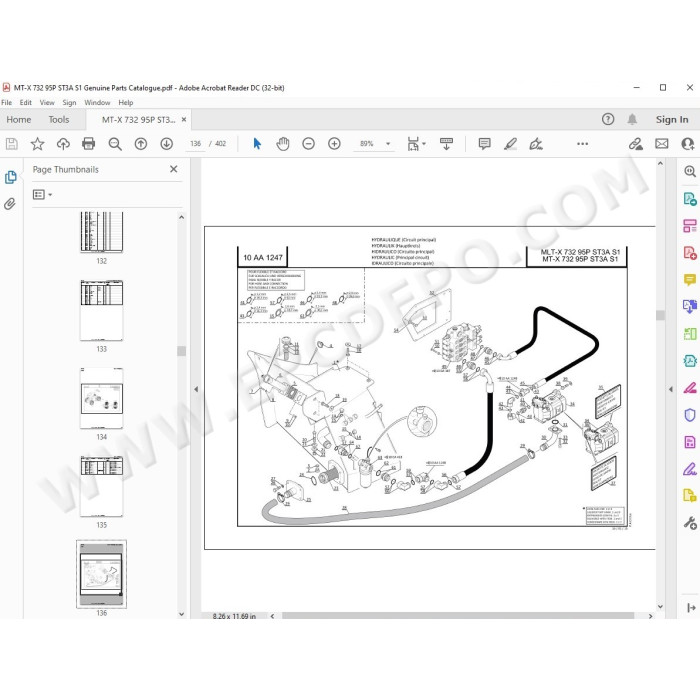Open the Sign menu
The image size is (700, 700).
[69, 103]
